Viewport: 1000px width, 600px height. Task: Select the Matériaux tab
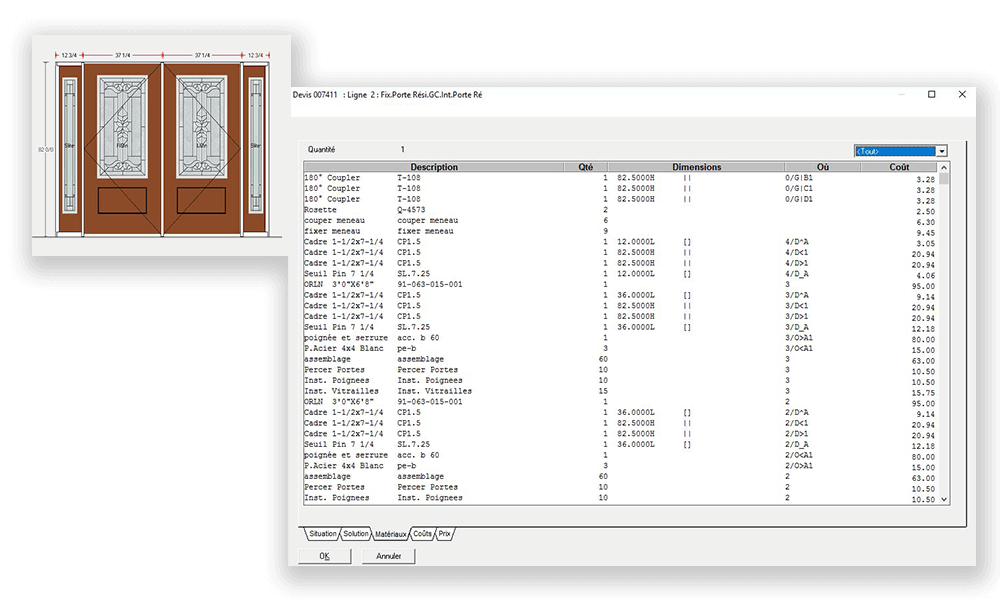[390, 534]
